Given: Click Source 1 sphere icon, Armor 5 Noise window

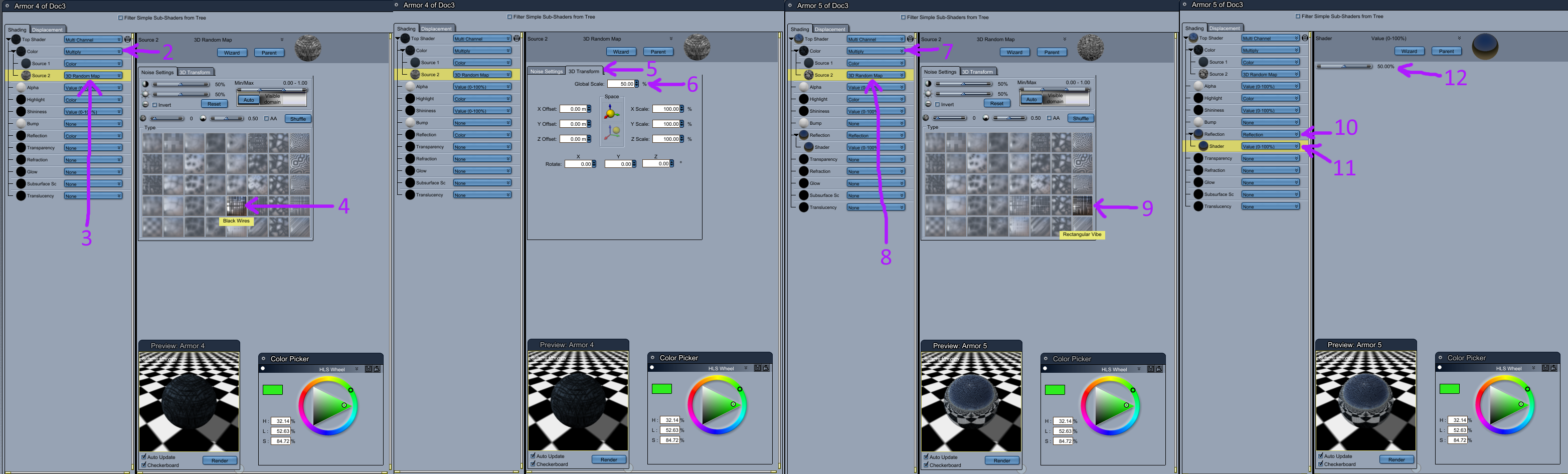Looking at the screenshot, I should point(808,63).
